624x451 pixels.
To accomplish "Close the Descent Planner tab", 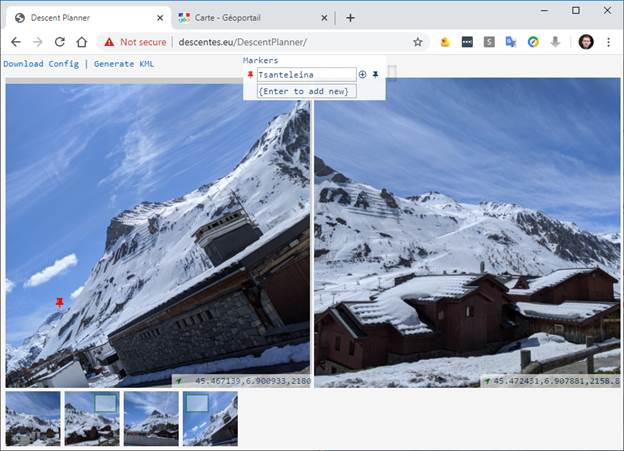I will 160,18.
